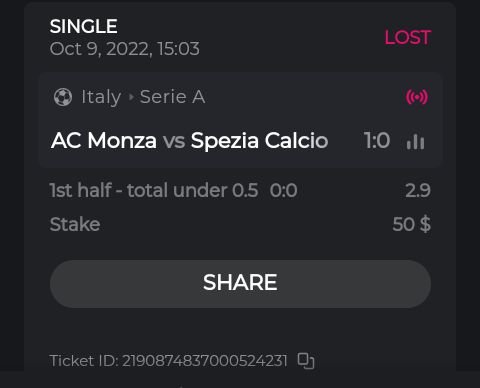Open the Serie A league link
480x388 pixels.
[x=172, y=97]
